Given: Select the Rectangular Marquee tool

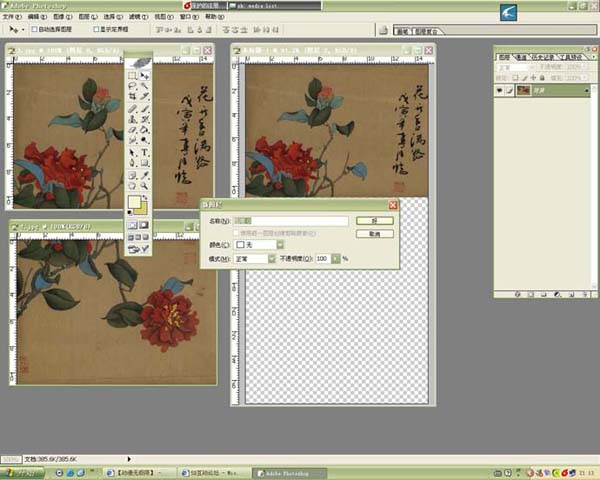Looking at the screenshot, I should pyautogui.click(x=132, y=76).
